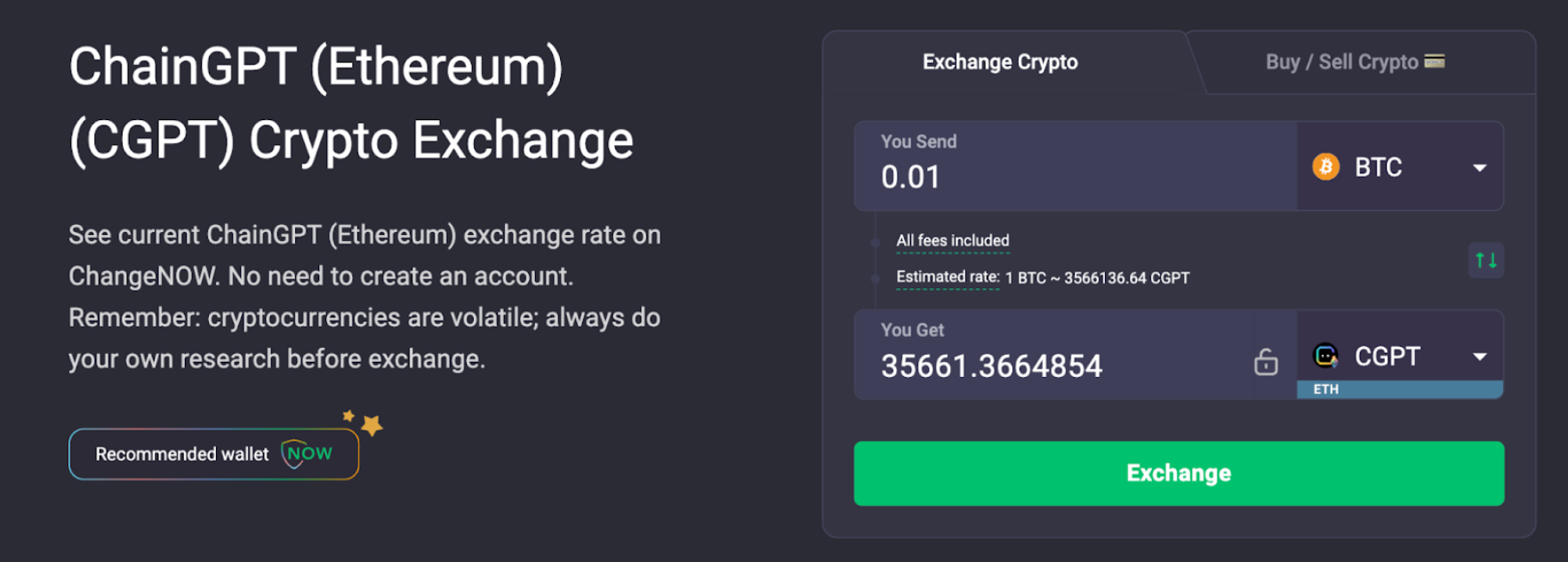This screenshot has width=1568, height=562.
Task: Toggle the rate lock icon in You Get row
Action: pos(1266,364)
